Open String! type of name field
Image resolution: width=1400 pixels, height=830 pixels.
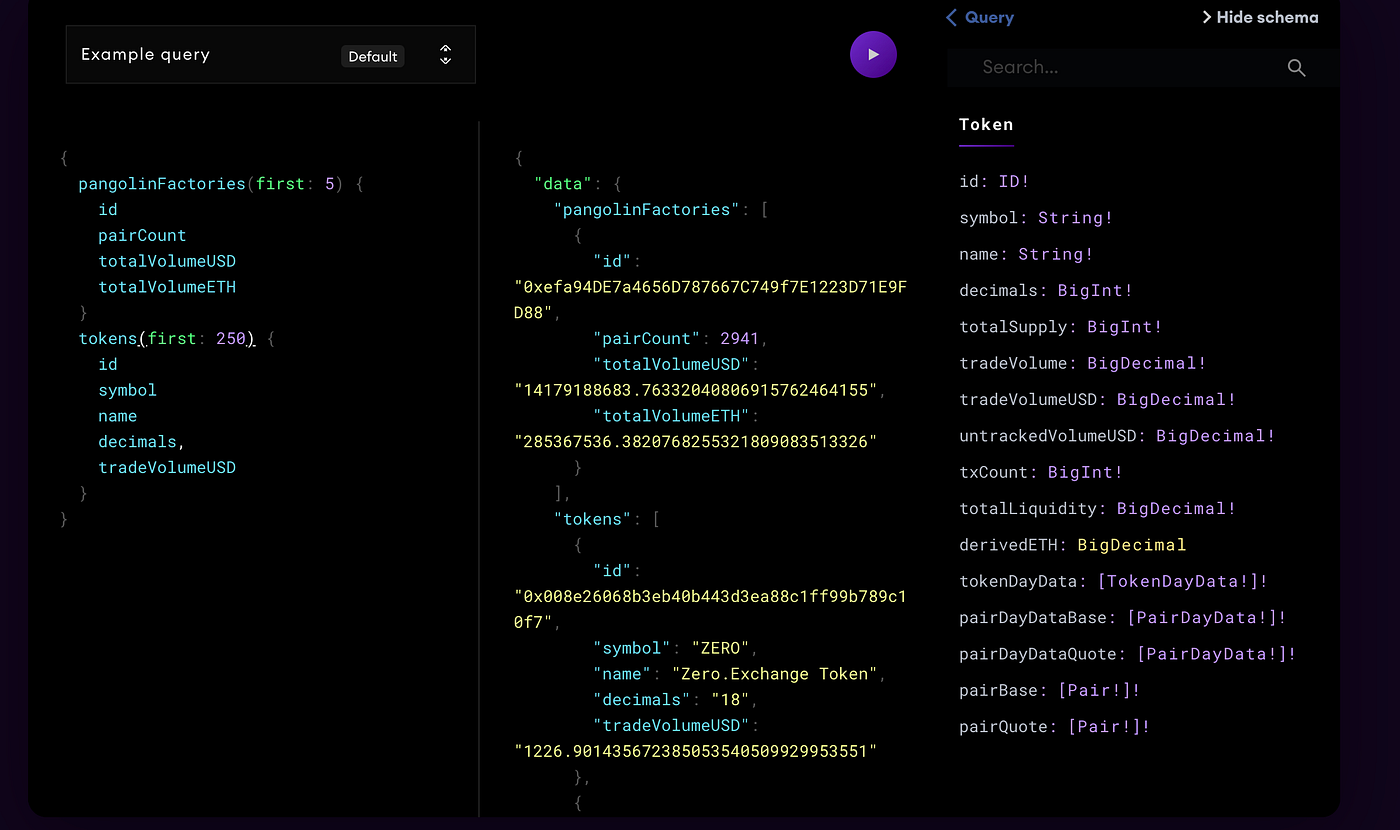pyautogui.click(x=1056, y=254)
